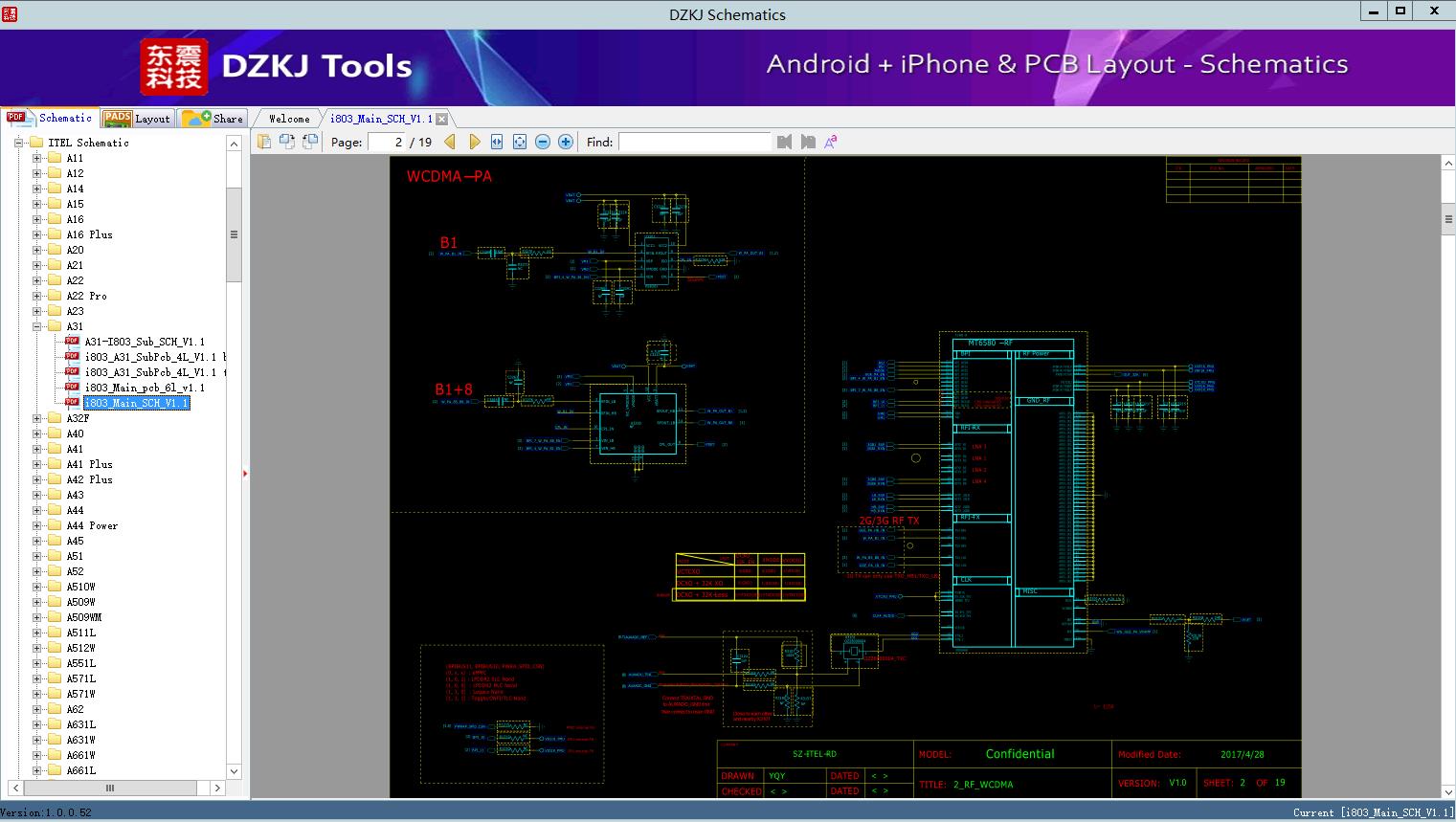Image resolution: width=1456 pixels, height=822 pixels.
Task: Click the find next icon
Action: point(808,142)
